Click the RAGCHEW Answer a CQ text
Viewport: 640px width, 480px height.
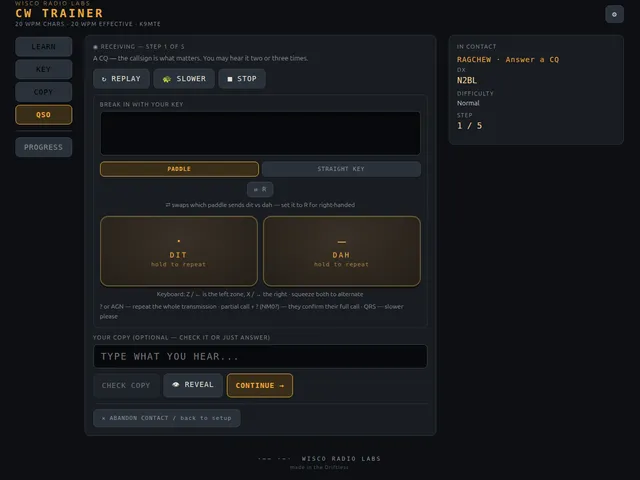(x=508, y=60)
